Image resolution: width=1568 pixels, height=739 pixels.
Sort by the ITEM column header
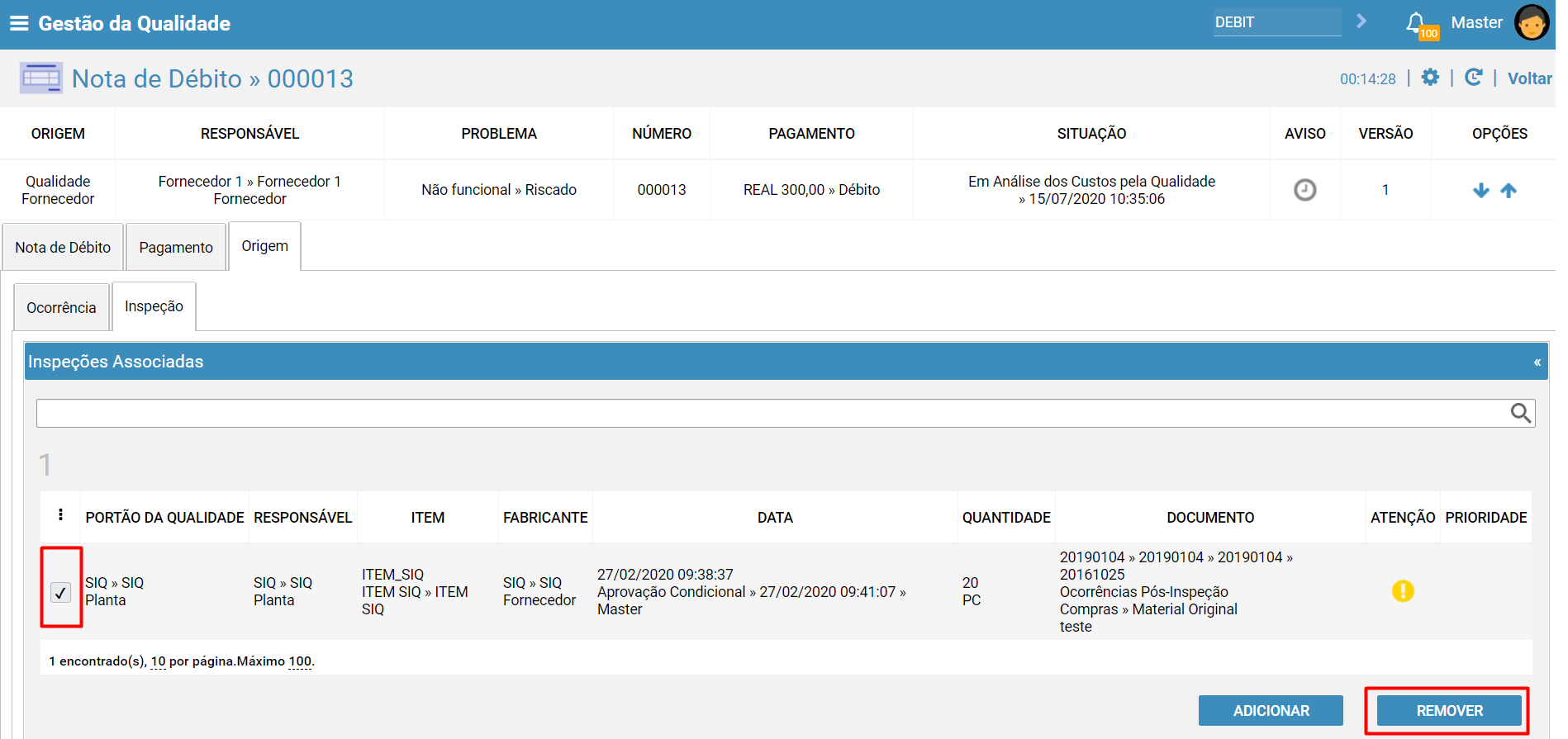point(428,518)
